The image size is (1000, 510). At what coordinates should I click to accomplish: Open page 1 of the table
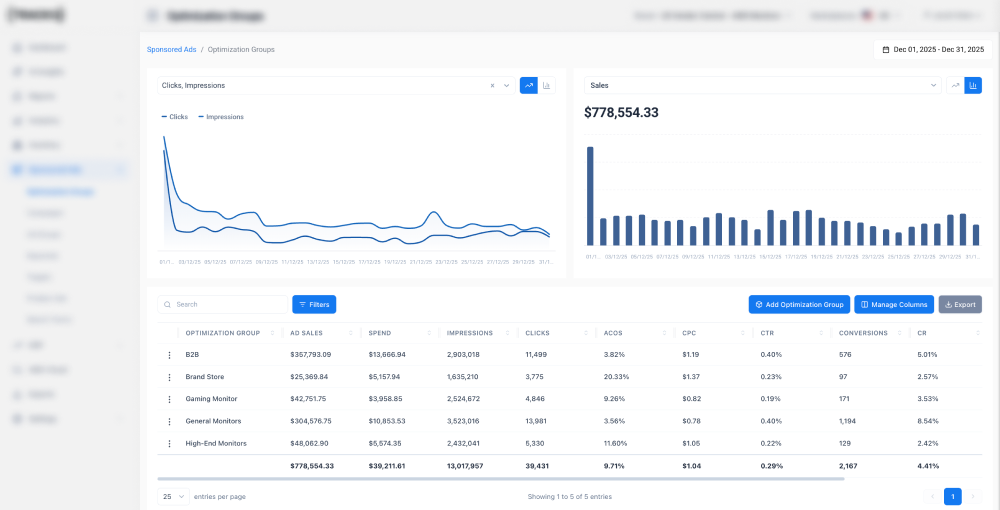(953, 497)
